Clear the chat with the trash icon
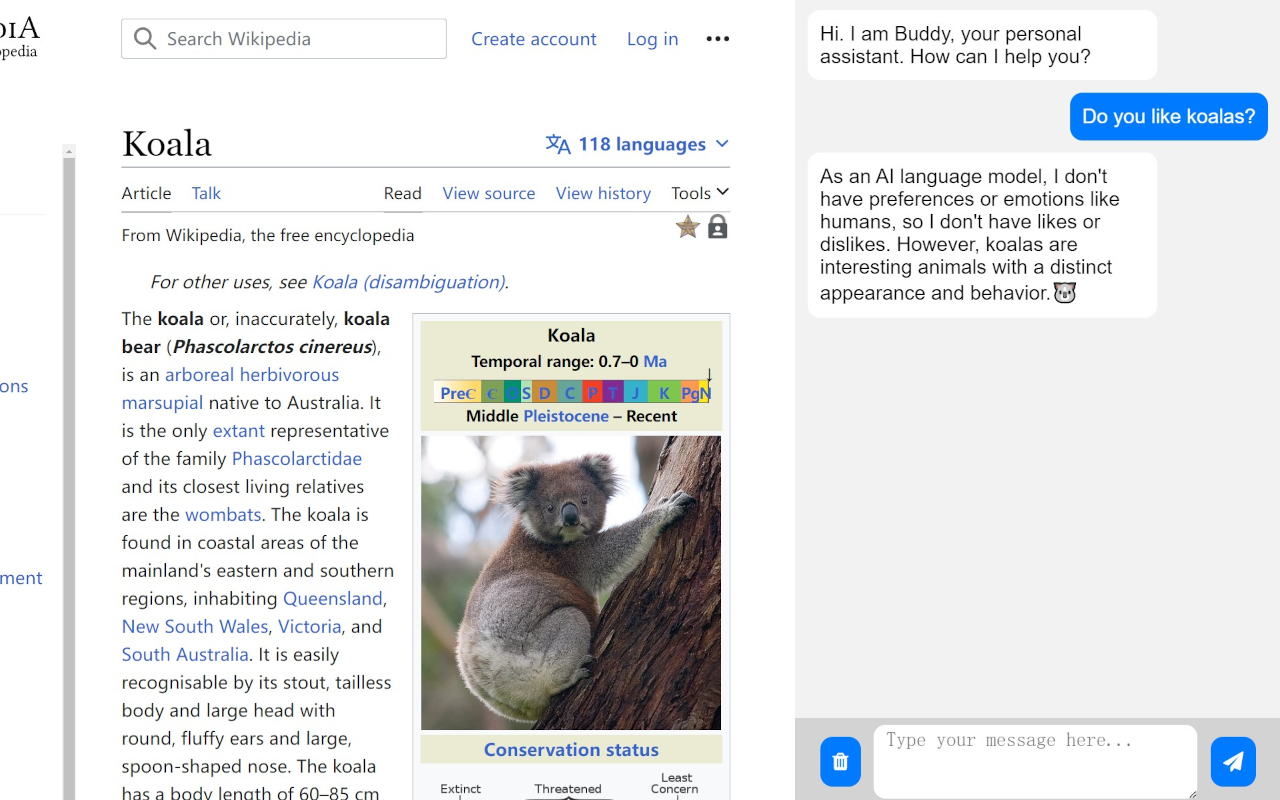This screenshot has height=800, width=1280. coord(840,761)
